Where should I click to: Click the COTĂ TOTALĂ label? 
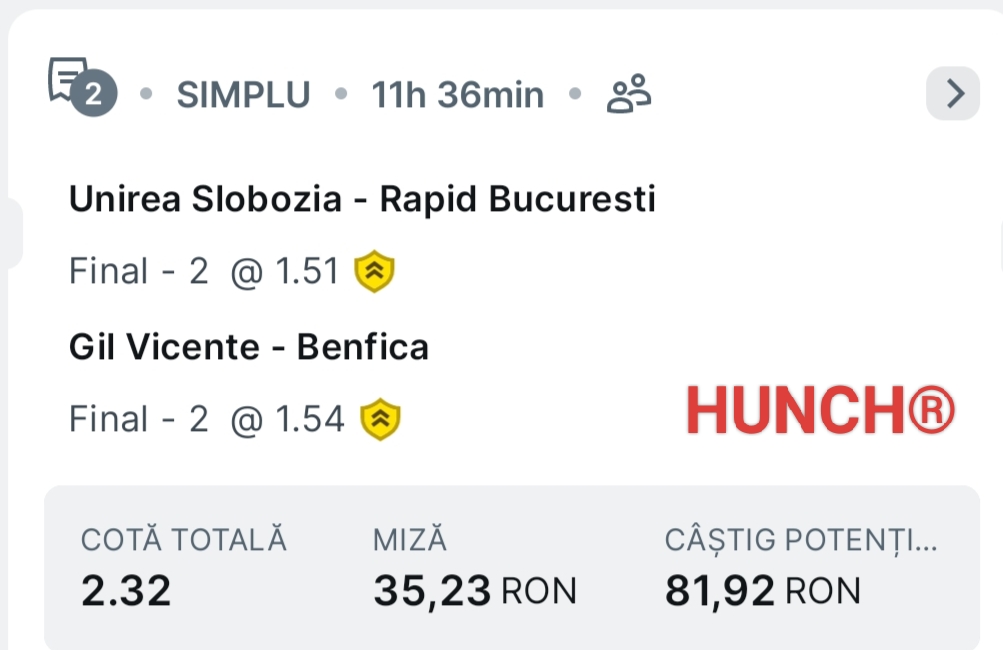click(x=184, y=540)
